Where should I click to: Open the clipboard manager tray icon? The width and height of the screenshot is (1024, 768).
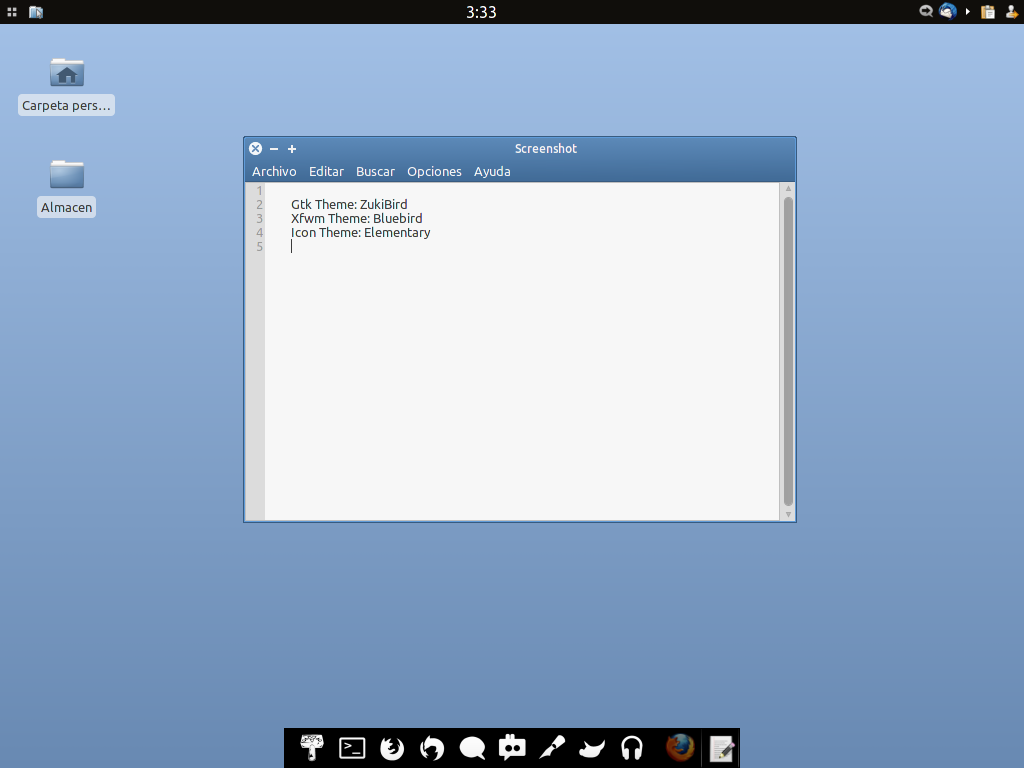[x=988, y=12]
